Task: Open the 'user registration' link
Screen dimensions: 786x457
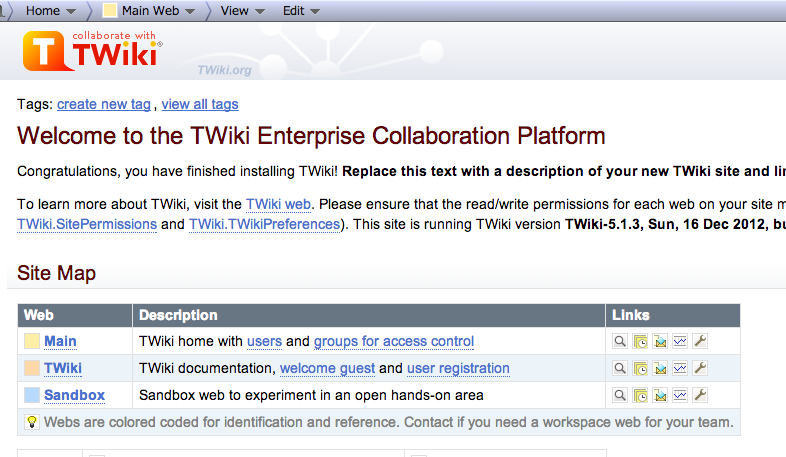Action: click(458, 368)
